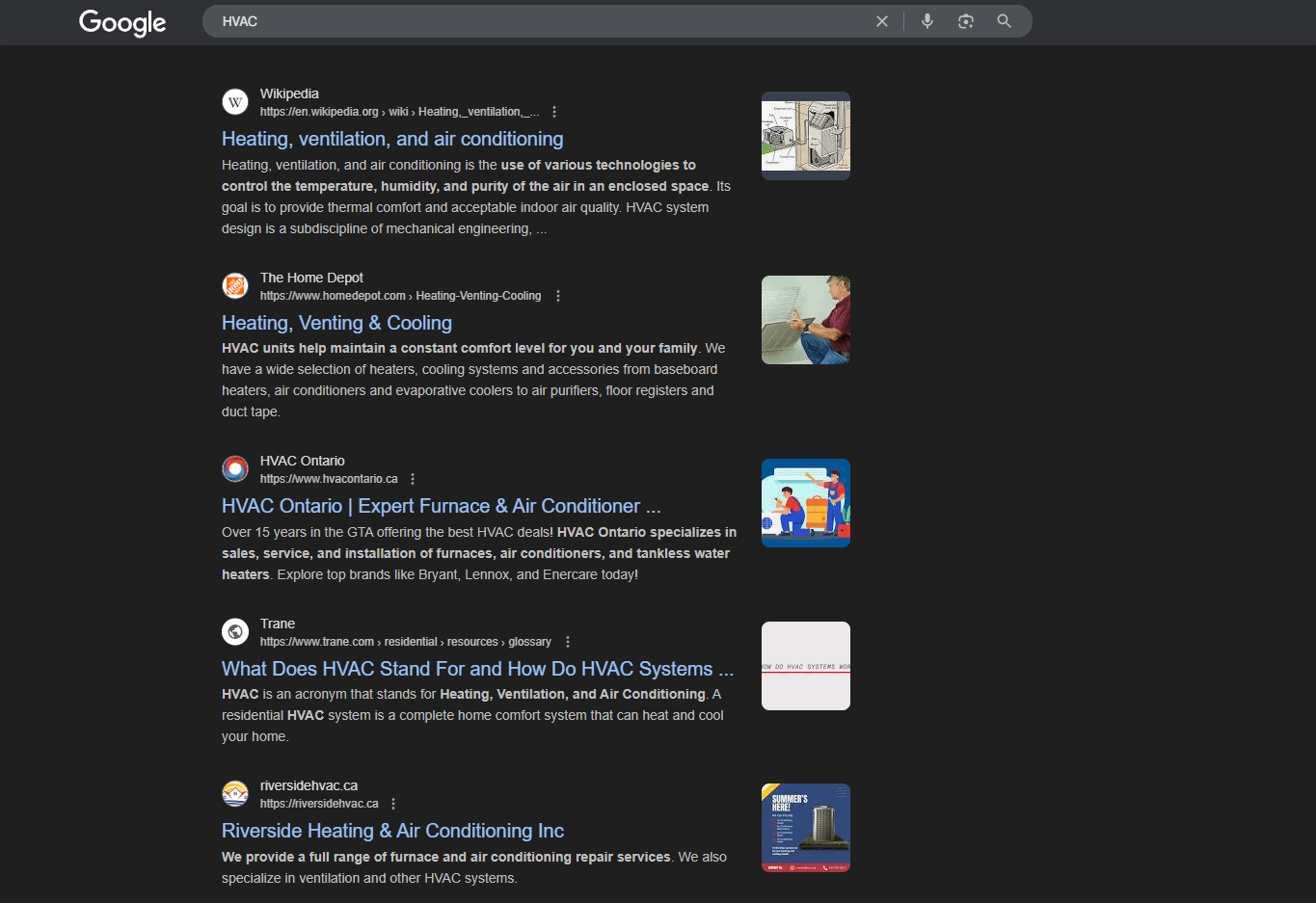The width and height of the screenshot is (1316, 903).
Task: Click the Google logo
Action: tap(122, 22)
